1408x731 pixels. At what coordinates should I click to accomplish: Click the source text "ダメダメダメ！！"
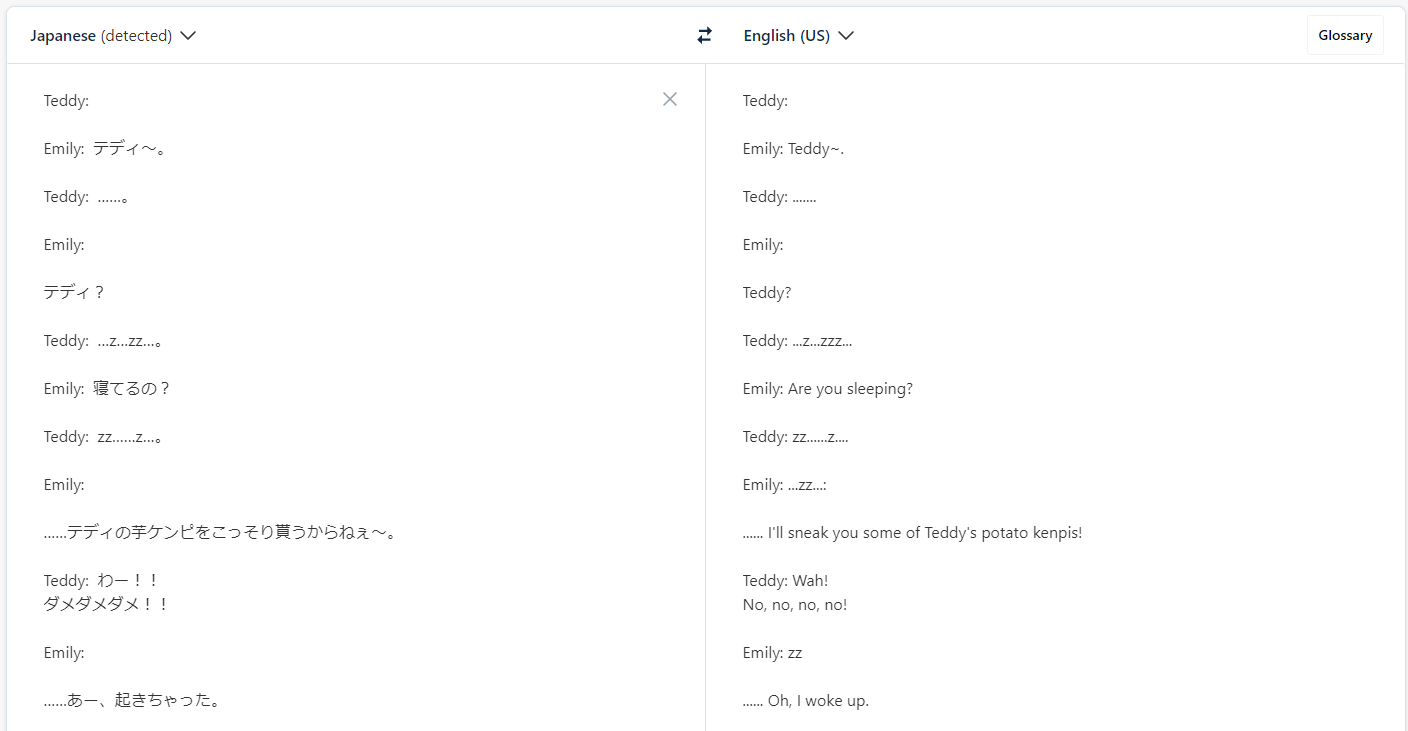tap(106, 605)
